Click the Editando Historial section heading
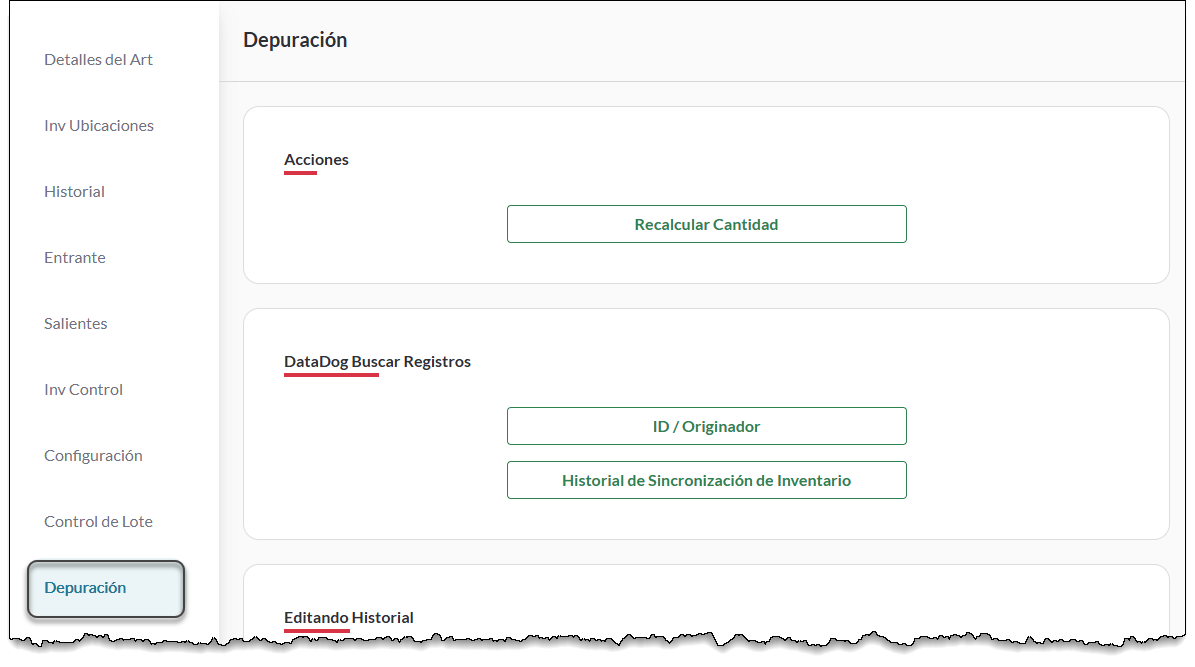Screen dimensions: 1195x667 (x=348, y=618)
